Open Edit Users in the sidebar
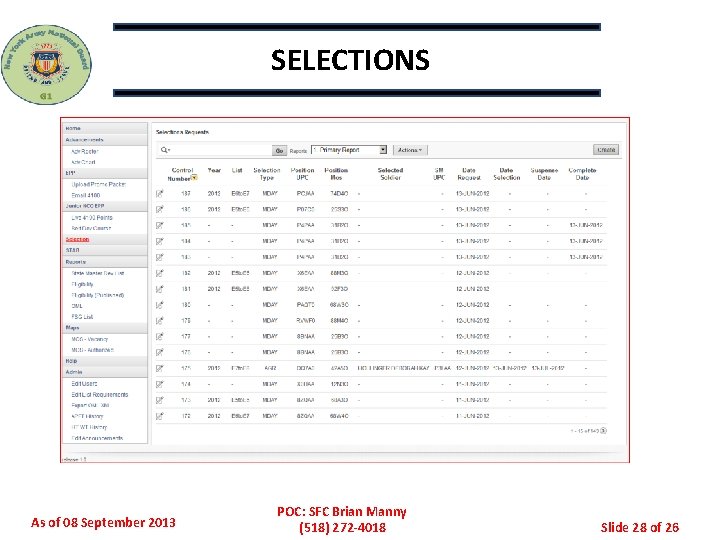 pos(84,383)
